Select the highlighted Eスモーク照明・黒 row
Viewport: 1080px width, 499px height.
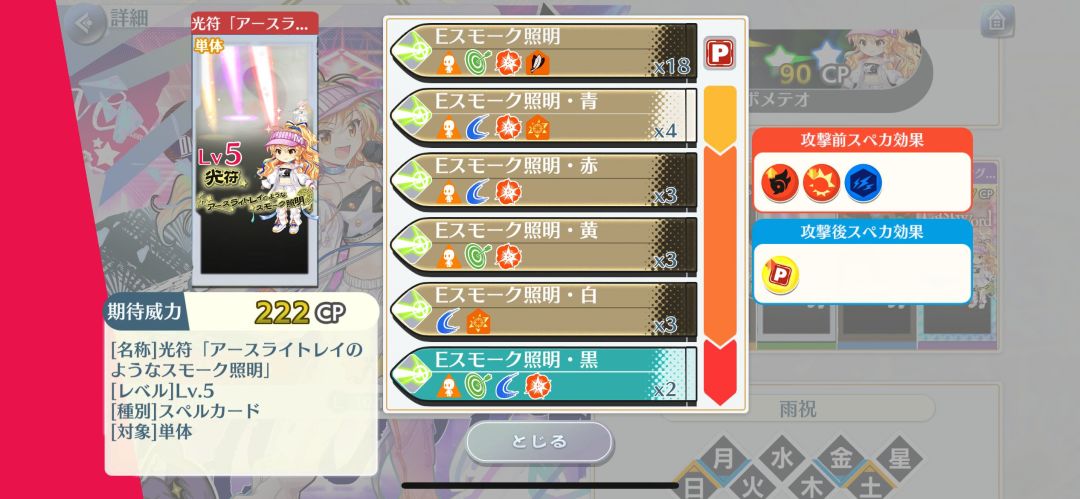click(543, 375)
